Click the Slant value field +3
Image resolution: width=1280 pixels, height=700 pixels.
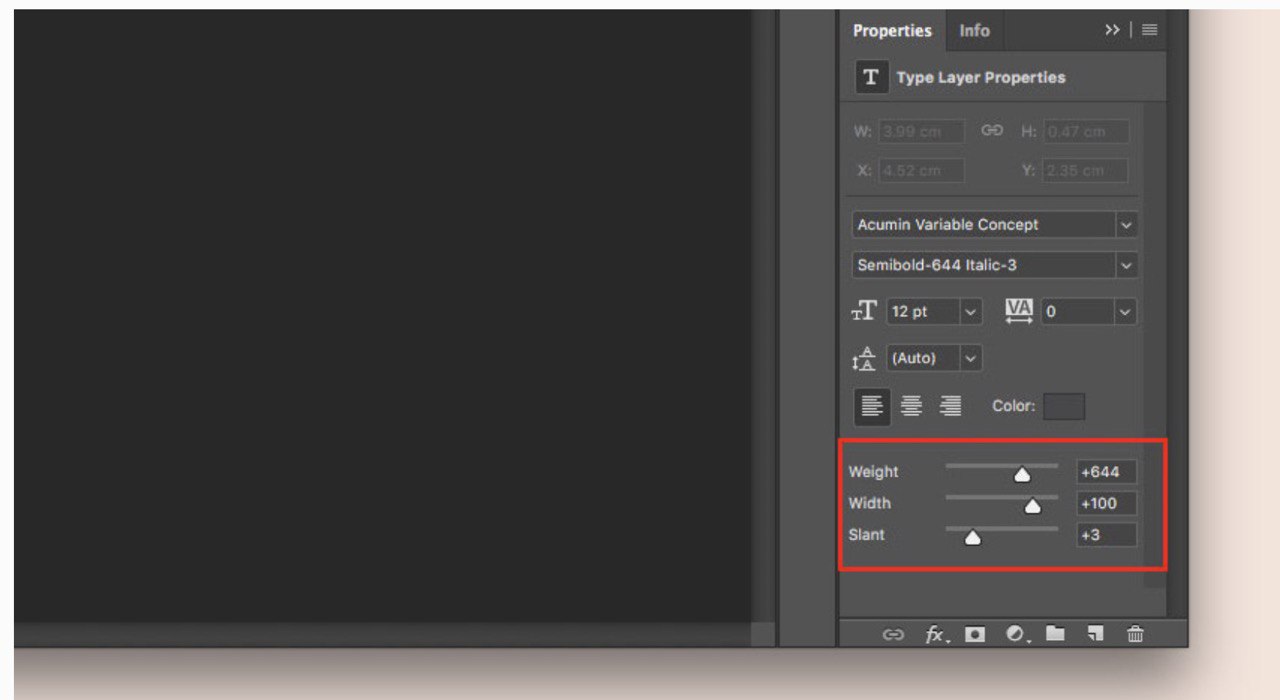click(x=1106, y=535)
